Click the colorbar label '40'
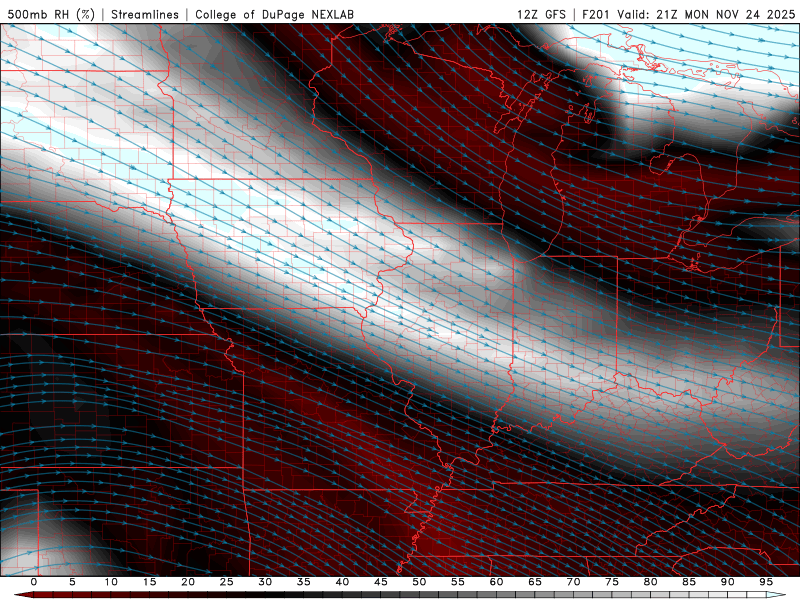The image size is (800, 600). click(x=342, y=582)
